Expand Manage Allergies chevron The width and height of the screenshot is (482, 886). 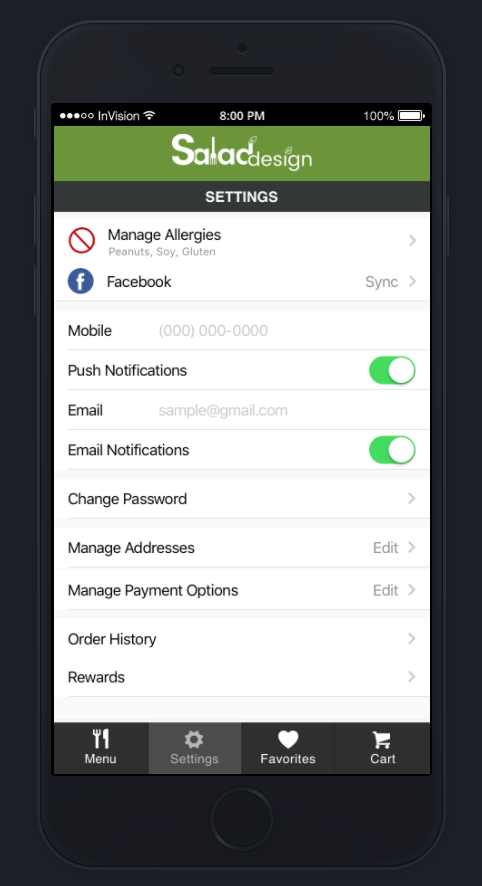tap(412, 241)
